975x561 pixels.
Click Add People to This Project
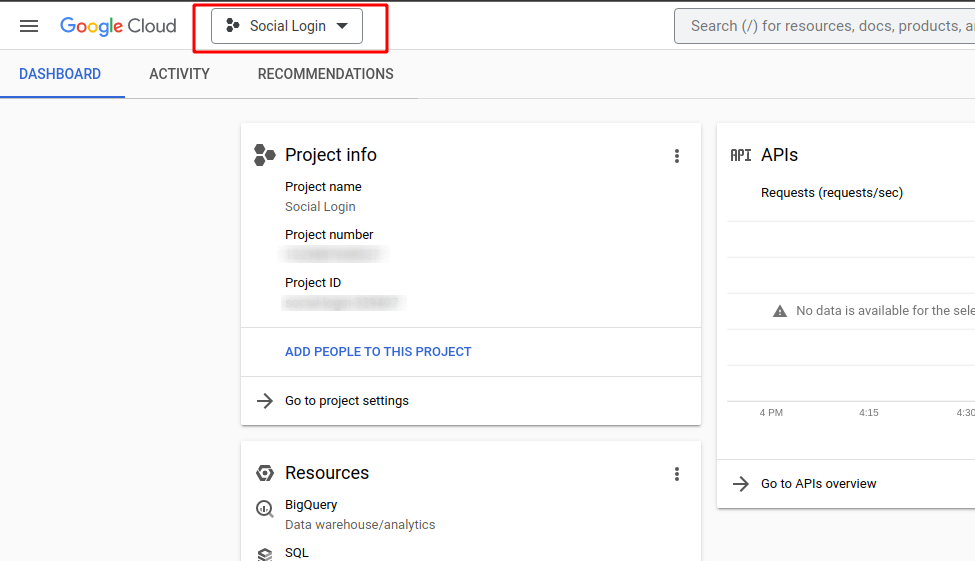(x=378, y=352)
